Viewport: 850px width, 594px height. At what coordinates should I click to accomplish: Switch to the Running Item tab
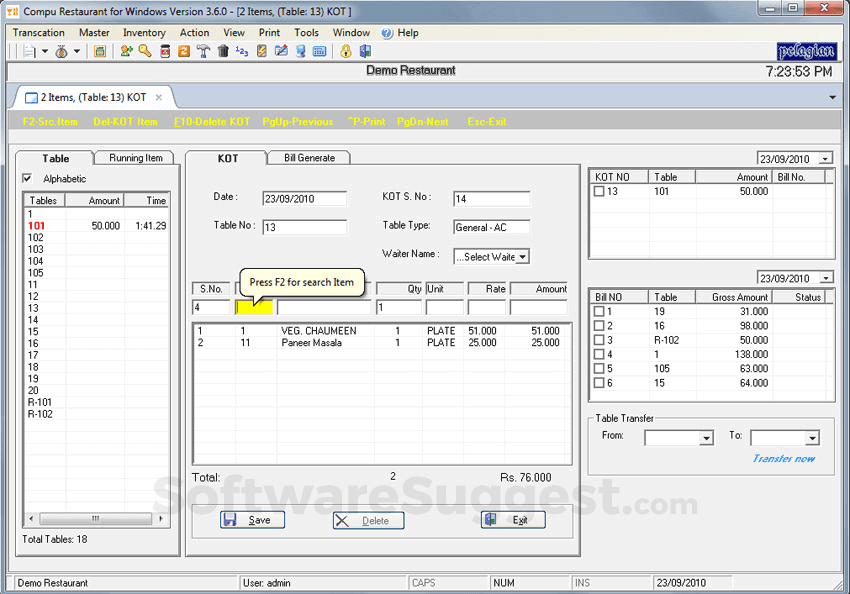click(x=133, y=157)
